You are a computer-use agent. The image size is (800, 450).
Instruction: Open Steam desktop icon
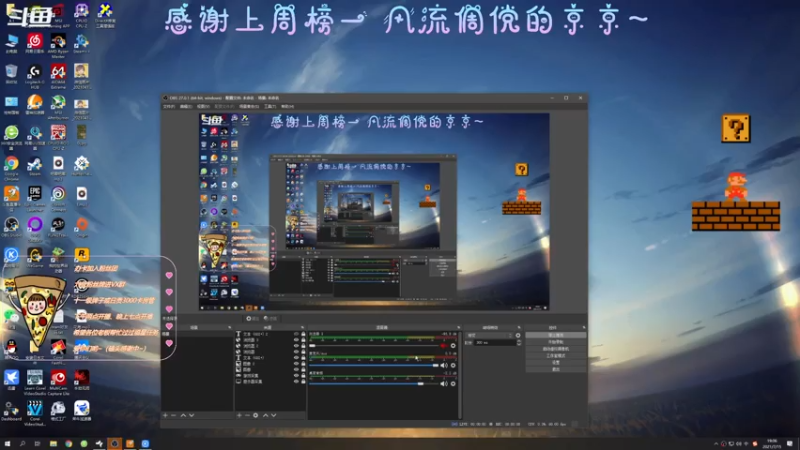point(35,166)
